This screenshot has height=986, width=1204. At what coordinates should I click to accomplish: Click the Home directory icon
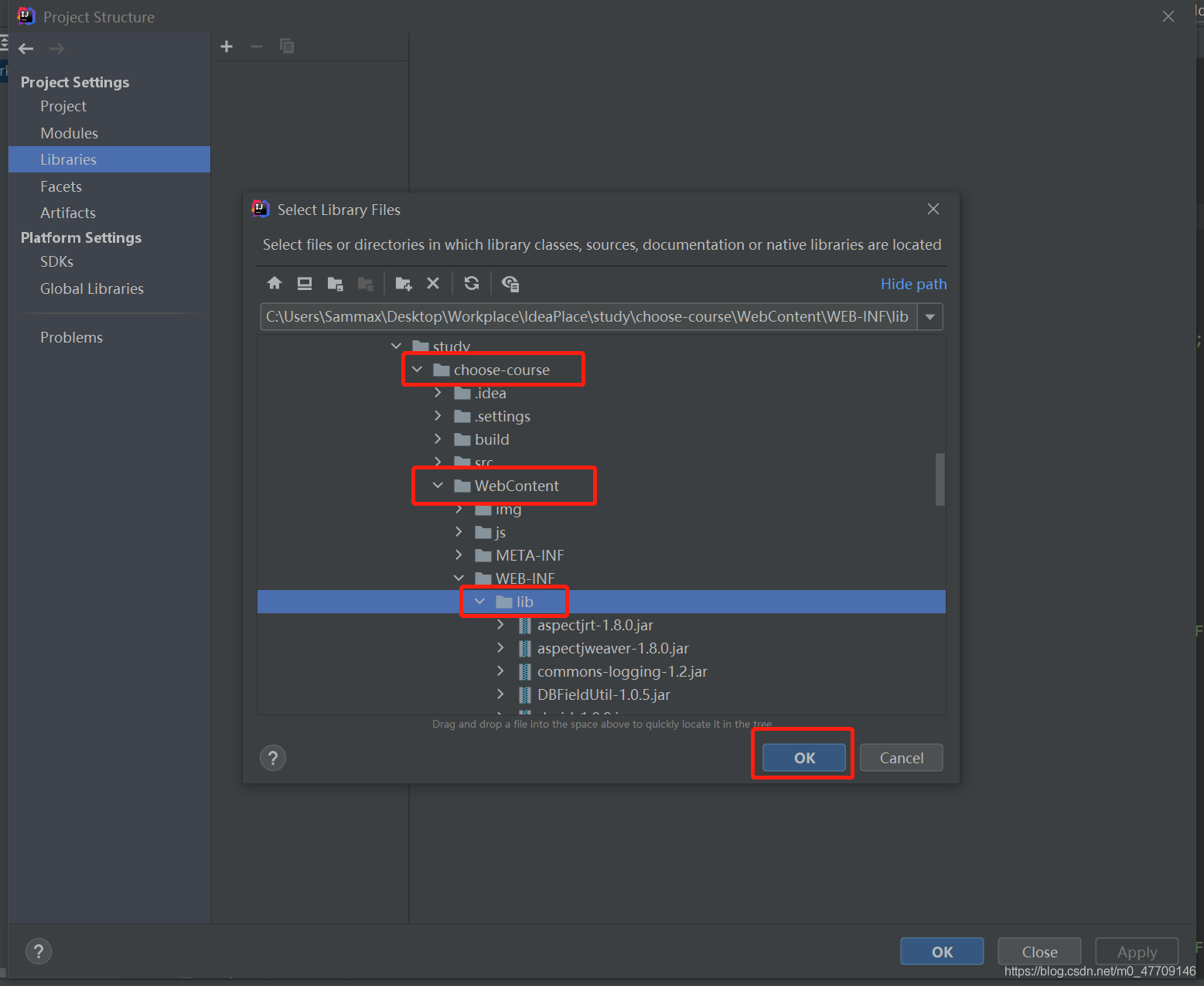pyautogui.click(x=275, y=283)
